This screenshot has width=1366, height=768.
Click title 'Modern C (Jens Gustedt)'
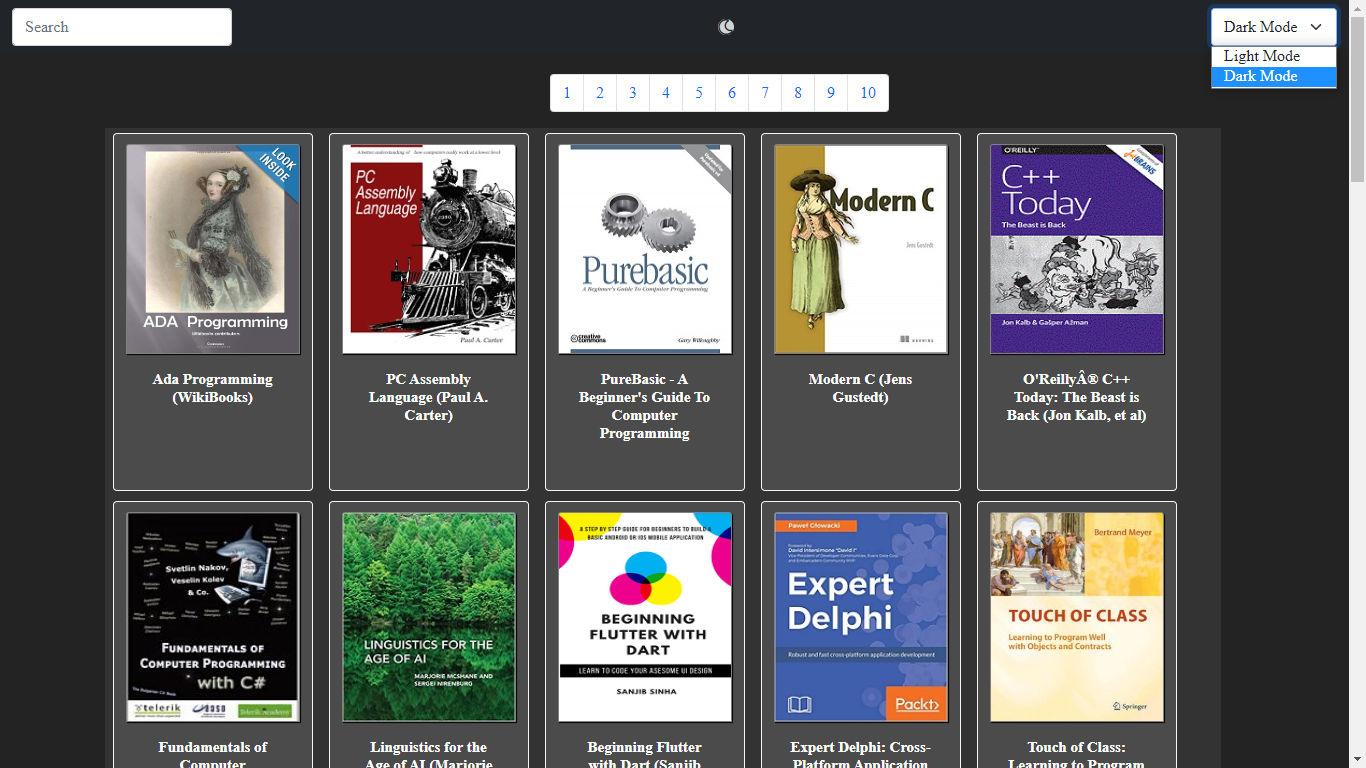click(x=861, y=388)
